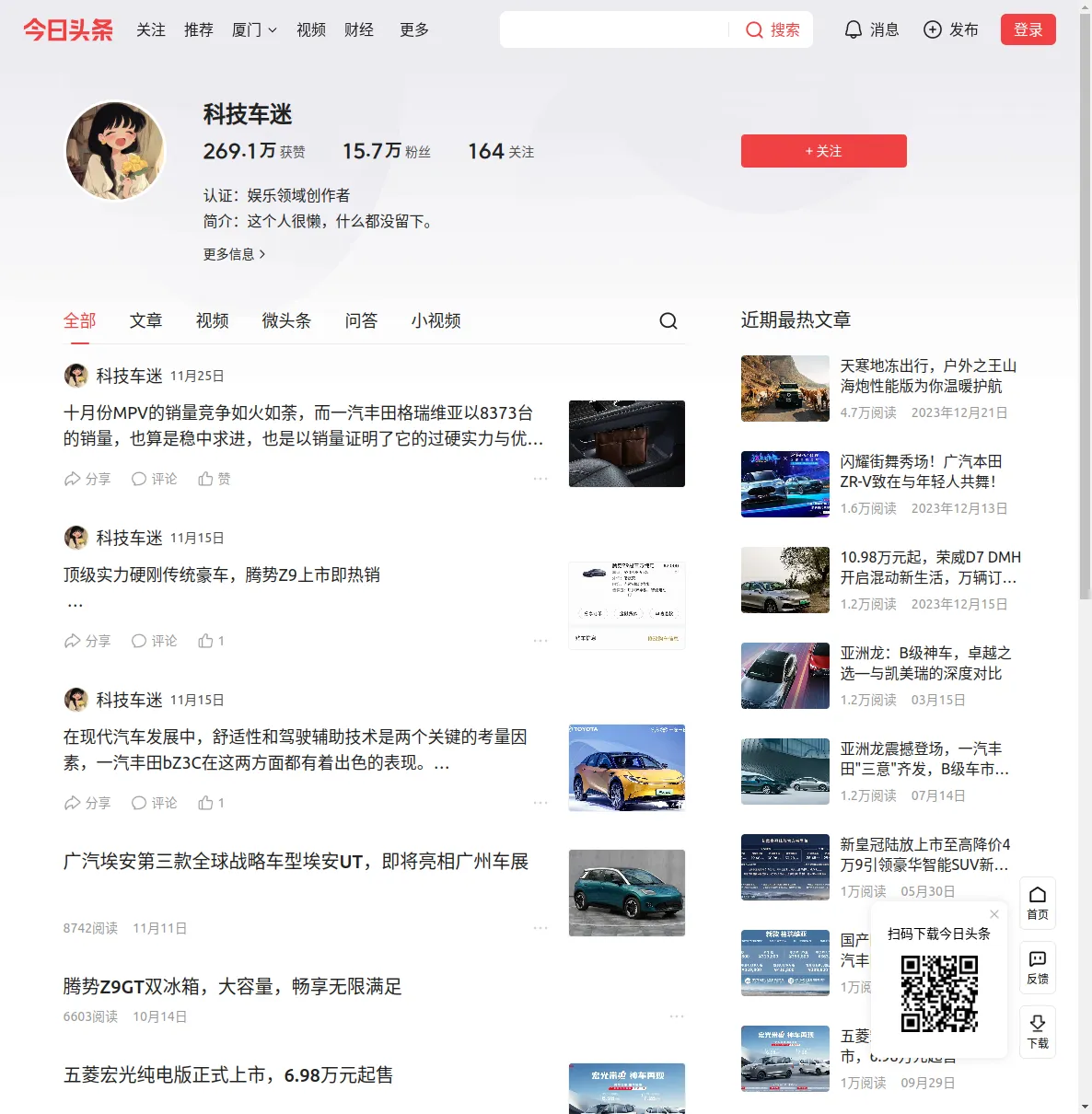Like the 一汽丰田bZ3C post

[x=212, y=803]
